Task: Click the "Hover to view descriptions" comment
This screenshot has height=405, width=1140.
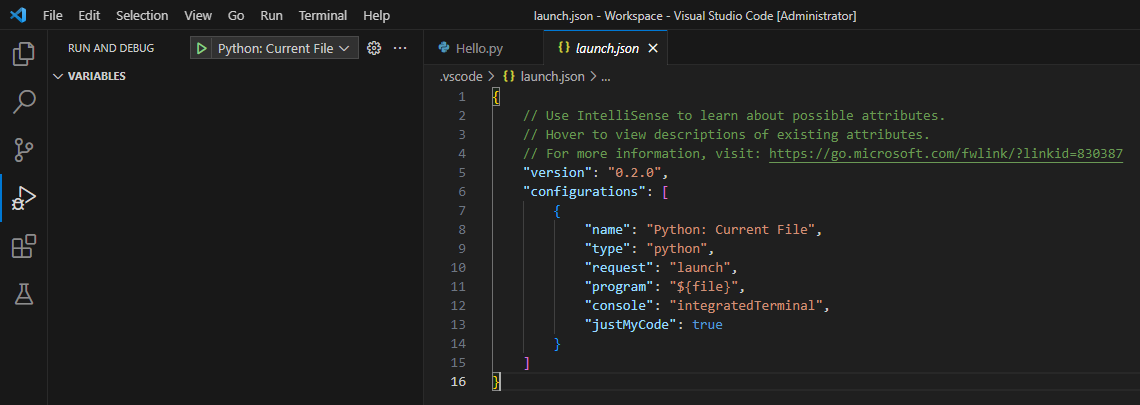Action: tap(726, 135)
